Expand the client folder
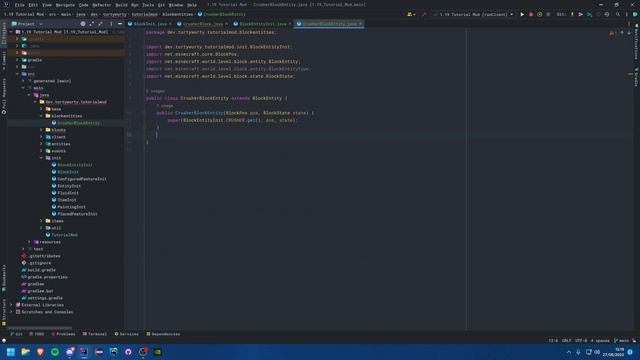Image resolution: width=640 pixels, height=360 pixels. [x=41, y=137]
